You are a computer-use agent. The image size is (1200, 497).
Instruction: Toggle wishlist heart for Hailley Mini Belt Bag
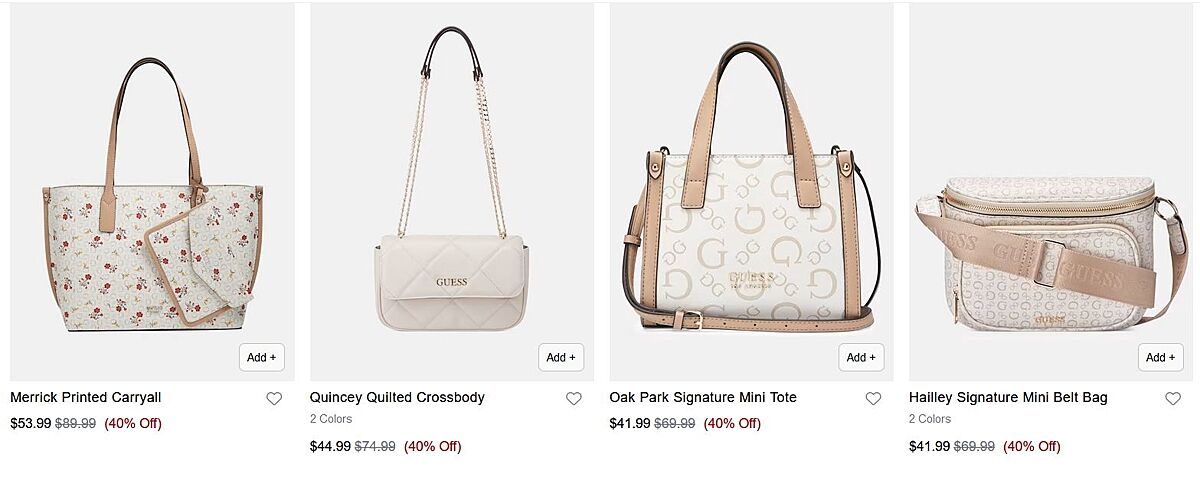coord(1173,398)
